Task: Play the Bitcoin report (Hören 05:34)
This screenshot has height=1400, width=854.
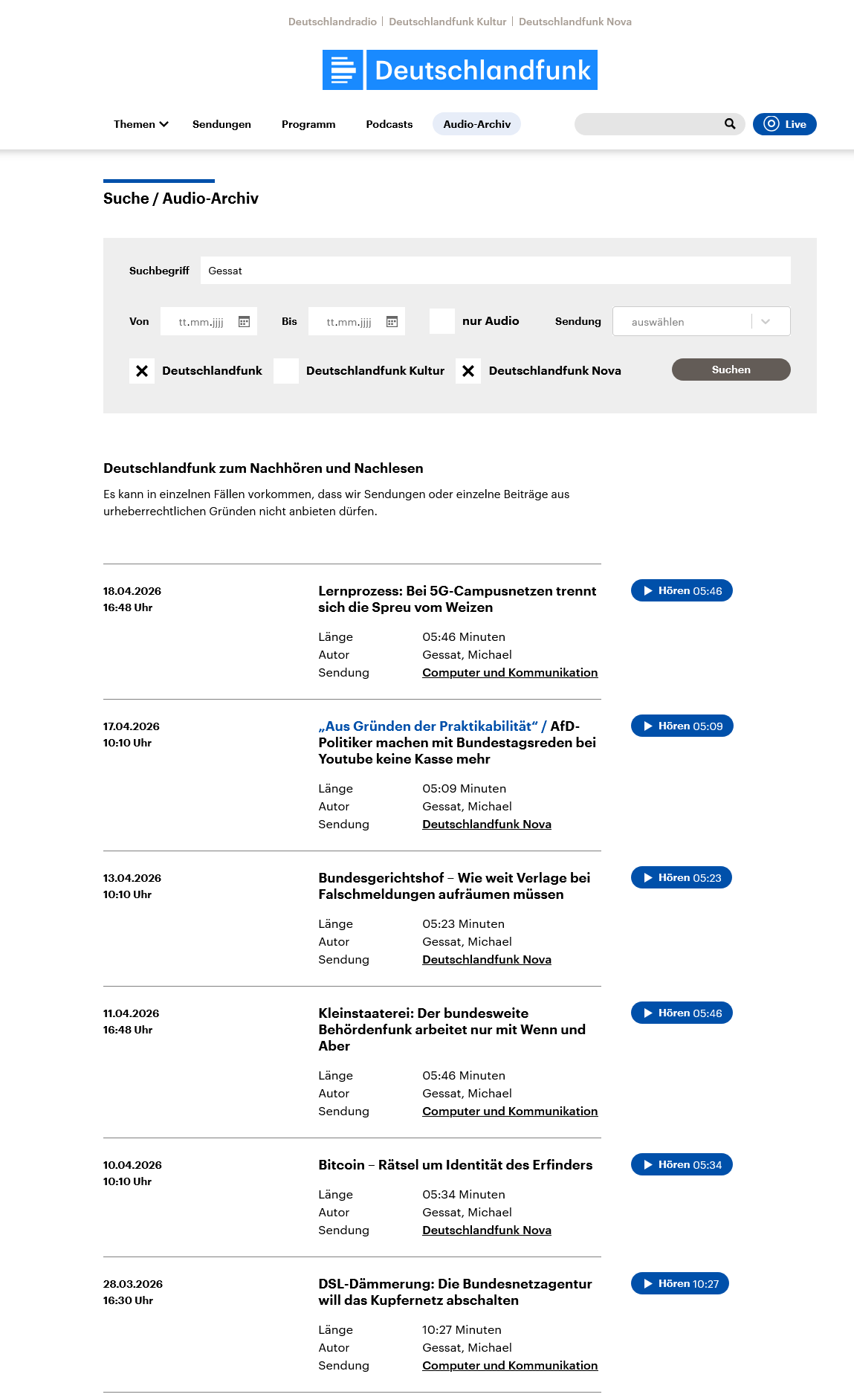Action: (682, 1165)
